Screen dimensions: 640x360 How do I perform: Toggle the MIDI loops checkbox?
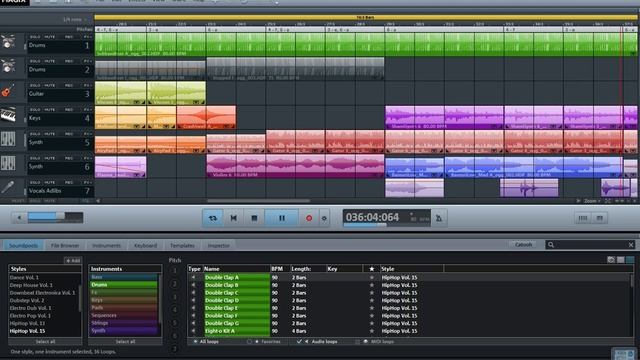click(x=358, y=342)
